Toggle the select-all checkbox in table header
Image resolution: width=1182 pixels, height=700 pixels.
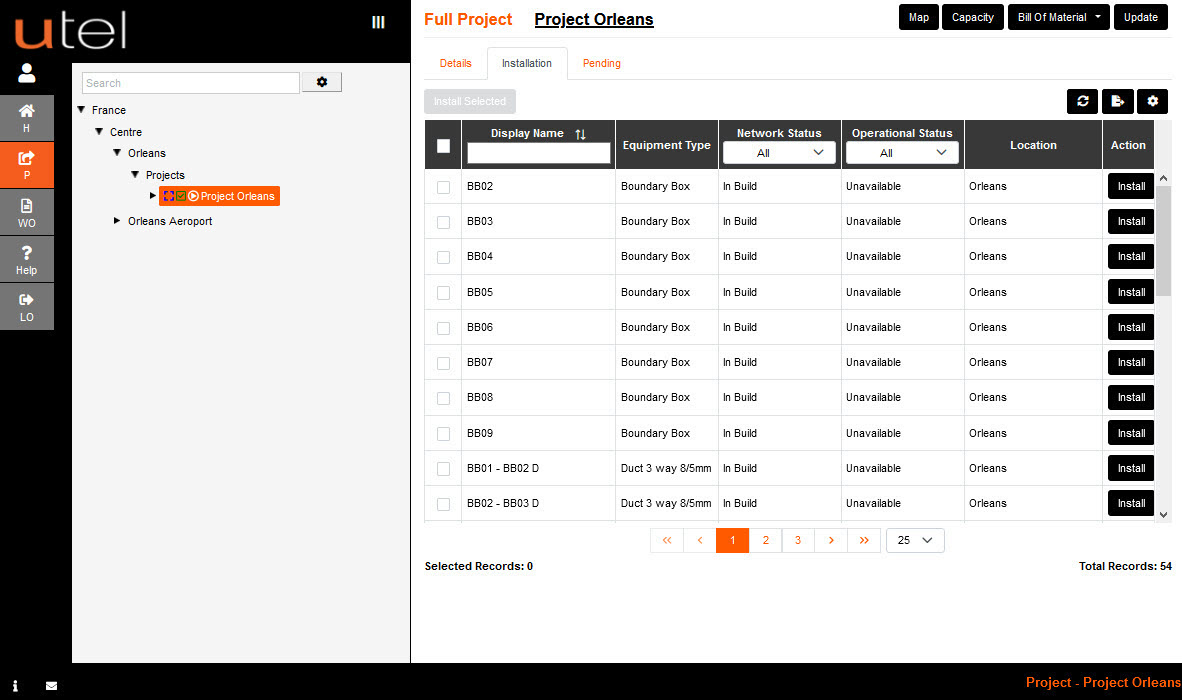[443, 144]
